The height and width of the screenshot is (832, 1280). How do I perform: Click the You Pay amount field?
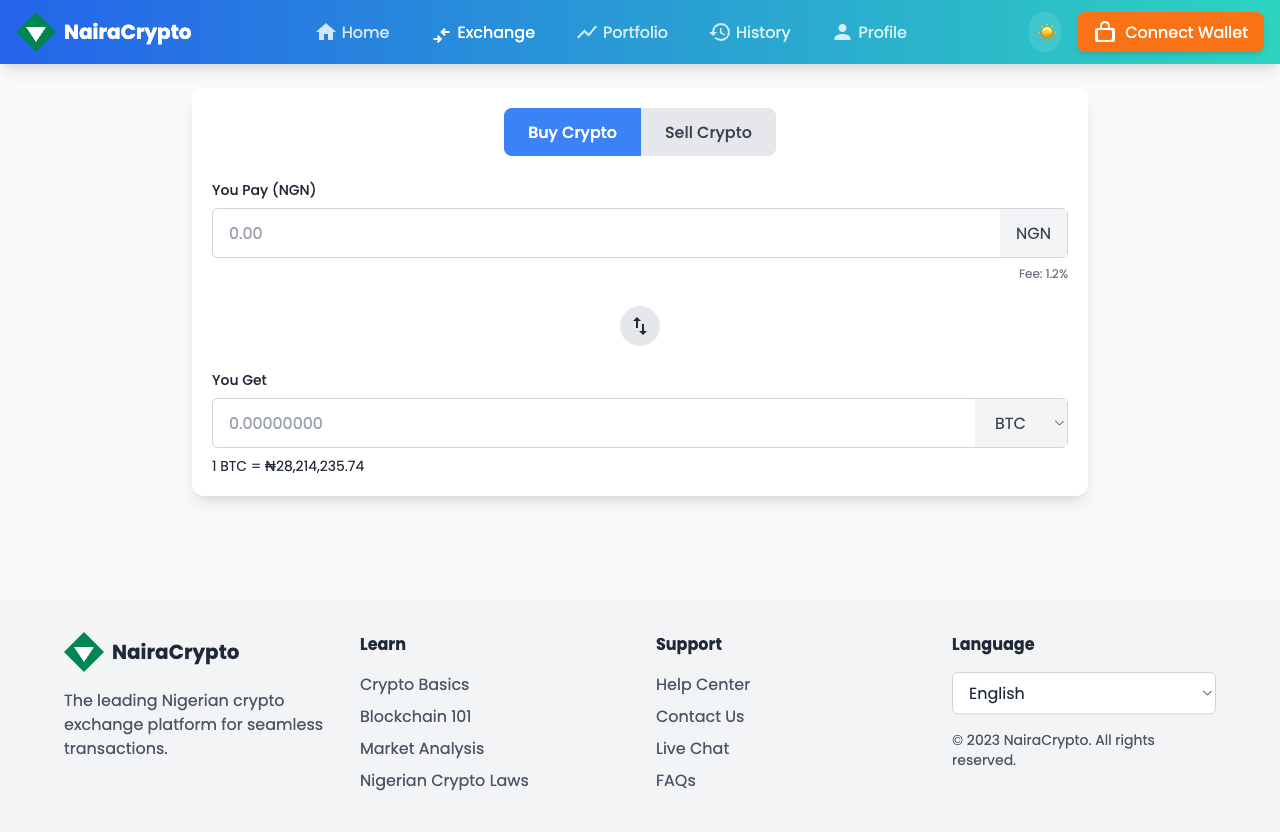606,232
